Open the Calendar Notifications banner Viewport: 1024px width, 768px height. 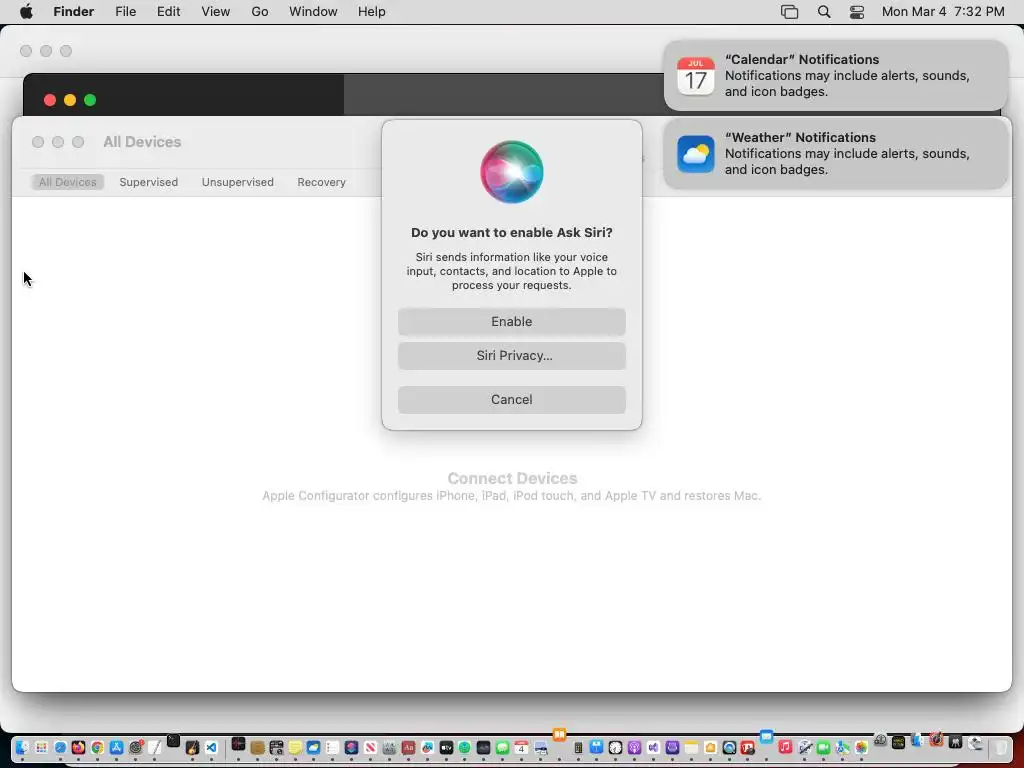click(x=835, y=76)
